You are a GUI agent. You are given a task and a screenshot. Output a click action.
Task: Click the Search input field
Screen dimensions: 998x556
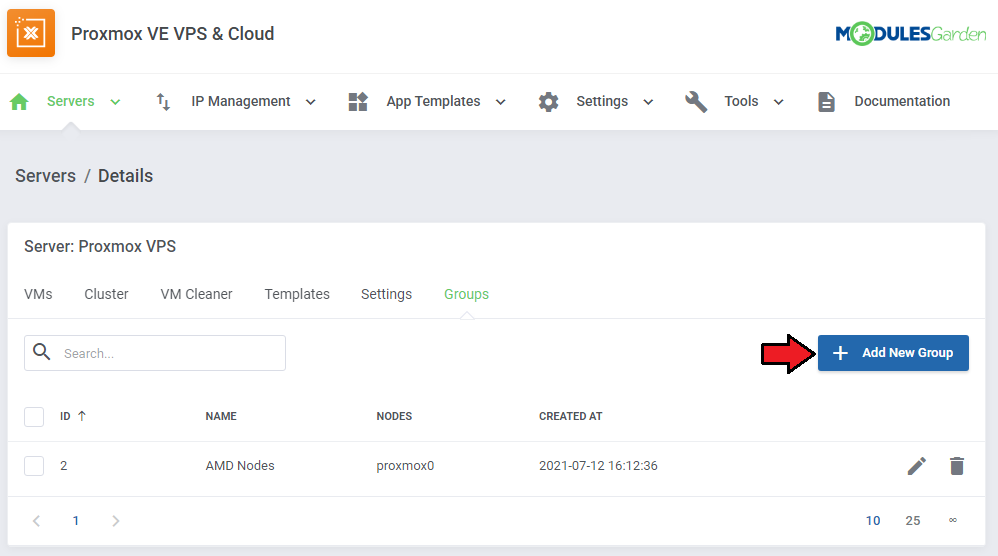click(155, 353)
